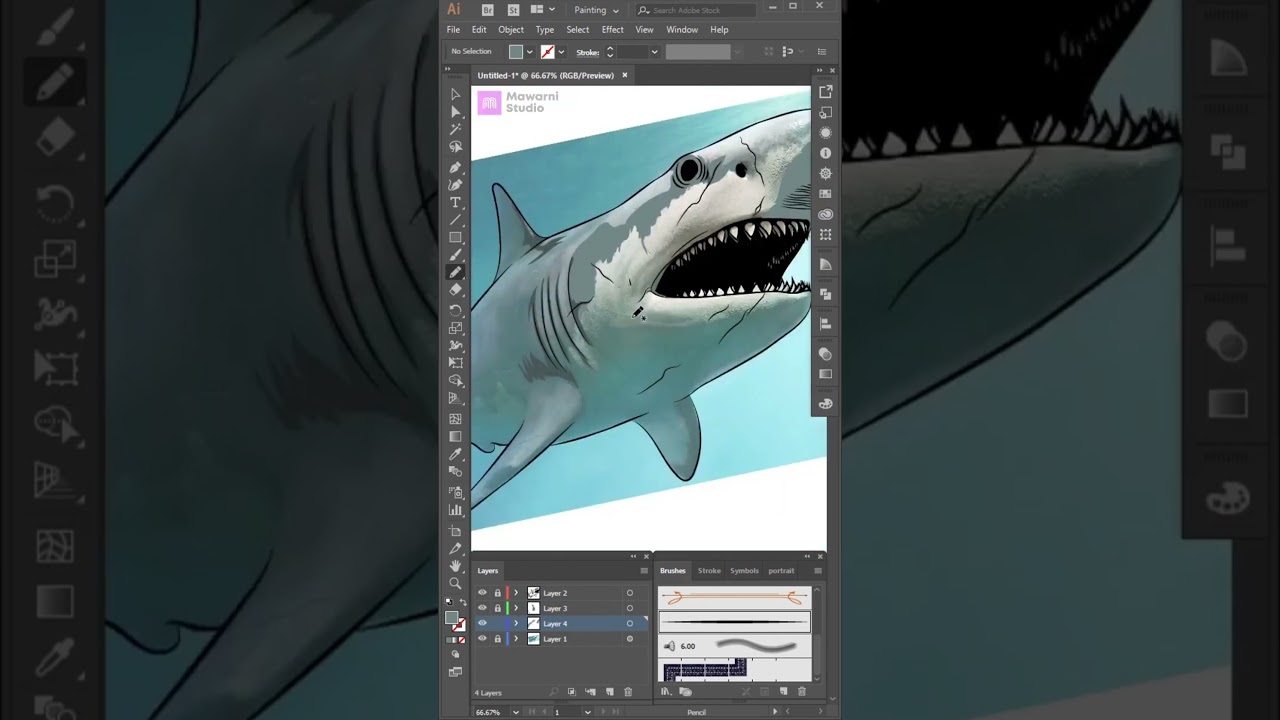Pick the Type tool
Screen dimensions: 1280x720
[x=455, y=202]
